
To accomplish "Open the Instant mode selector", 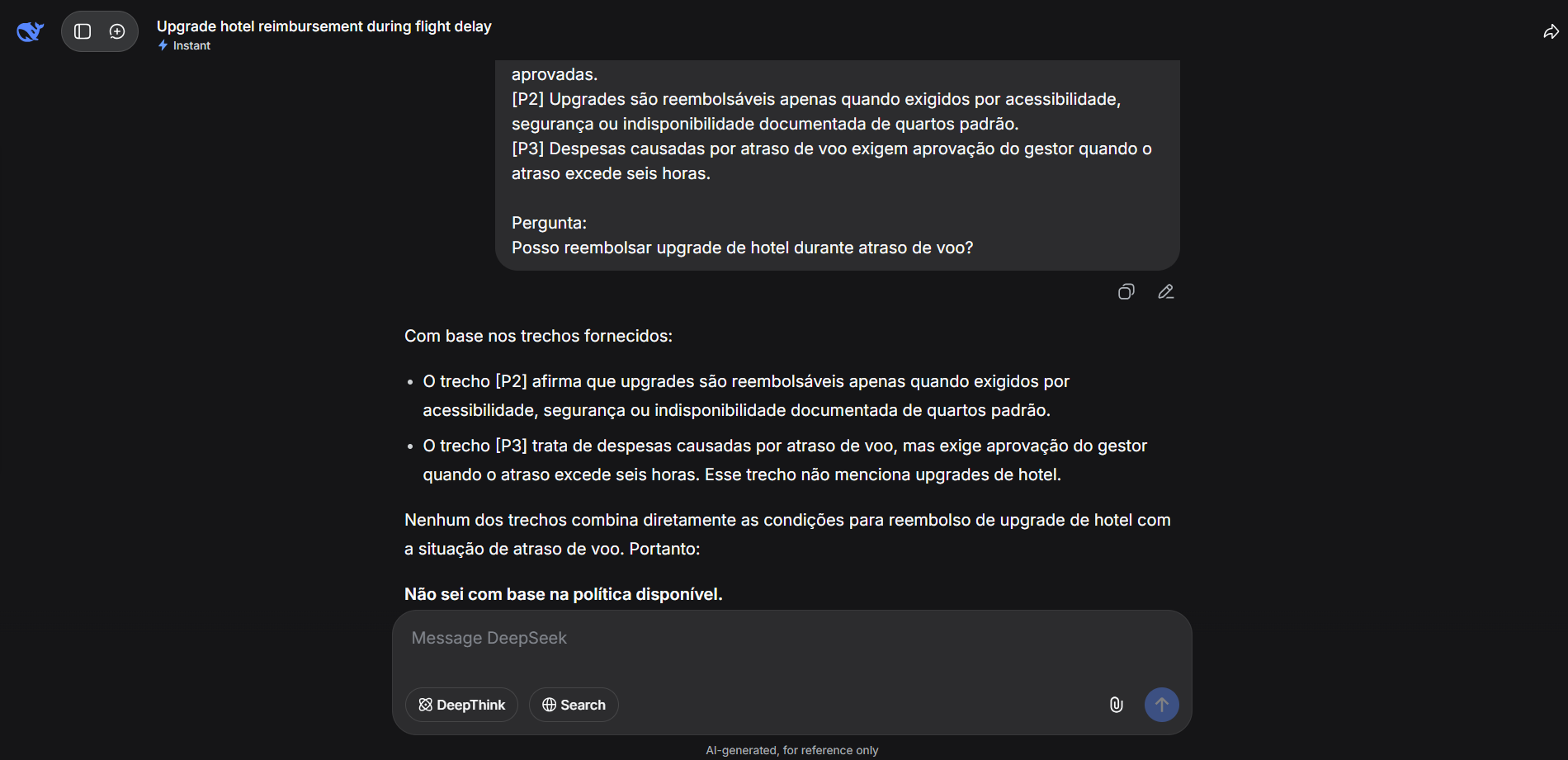I will (185, 46).
